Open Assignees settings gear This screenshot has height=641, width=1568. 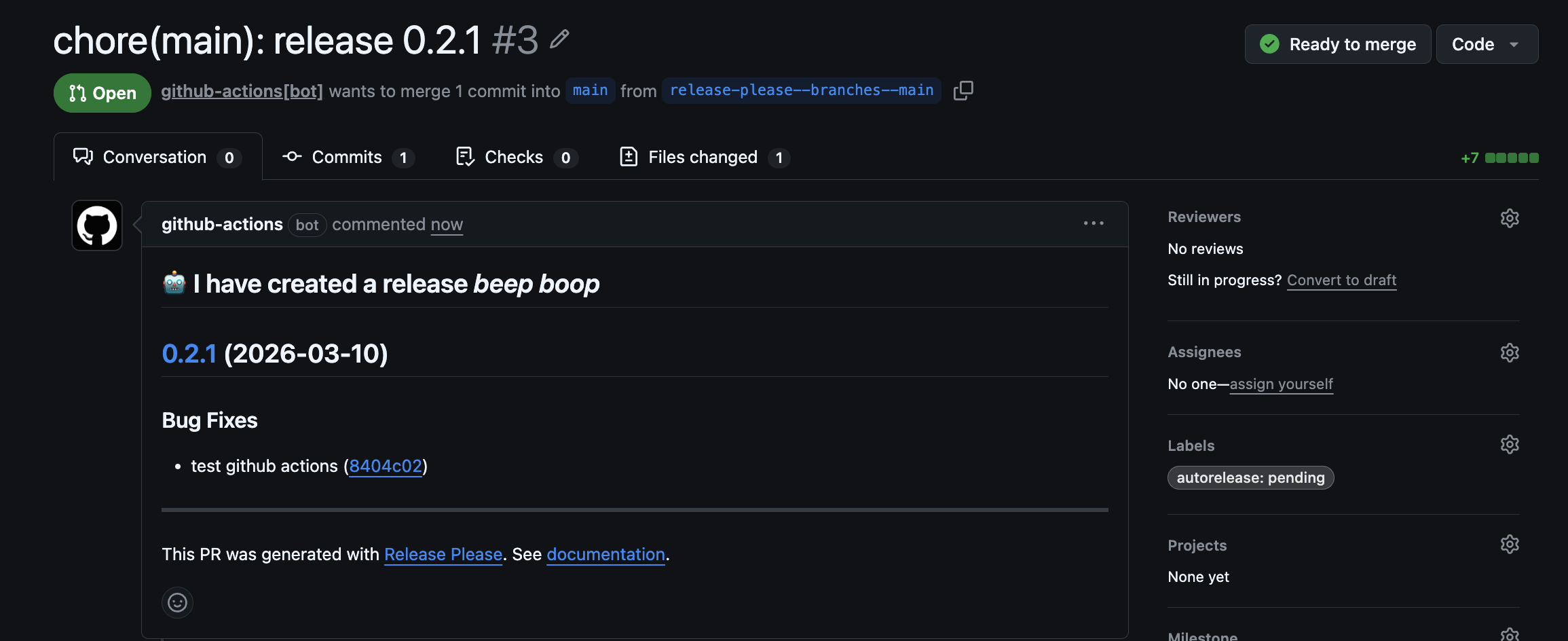1509,352
